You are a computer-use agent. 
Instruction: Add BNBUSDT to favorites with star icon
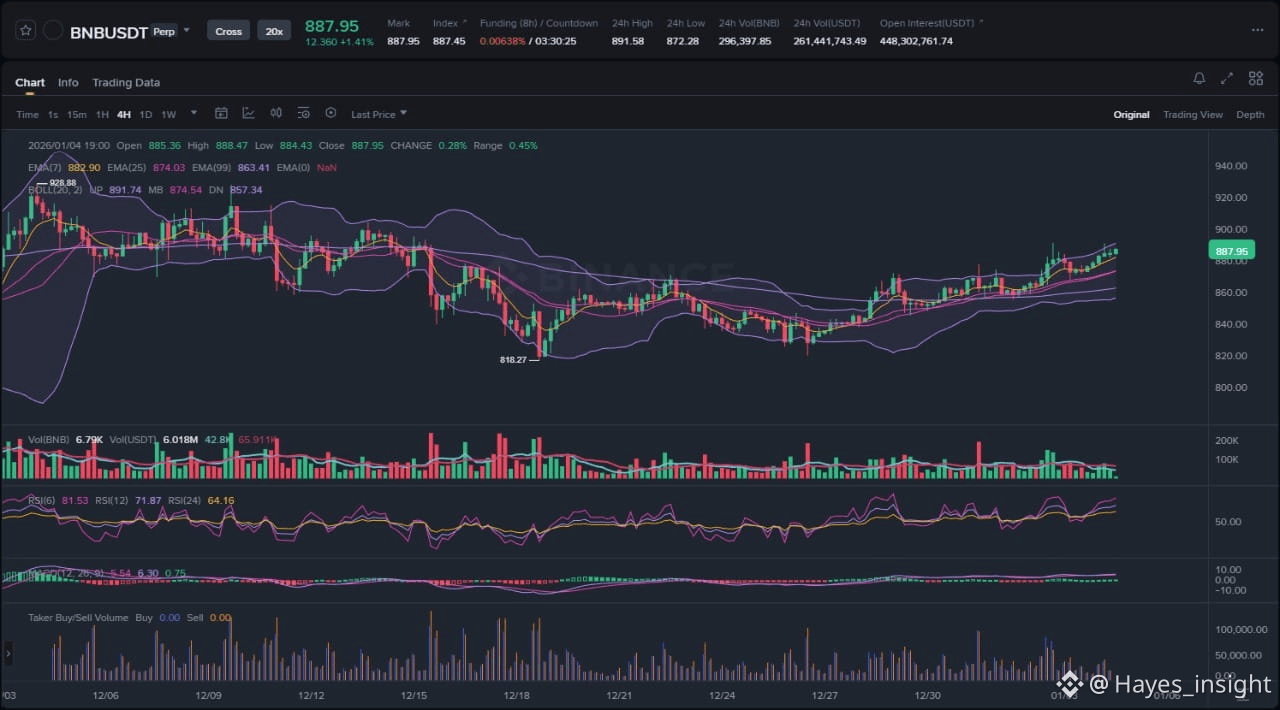point(26,31)
